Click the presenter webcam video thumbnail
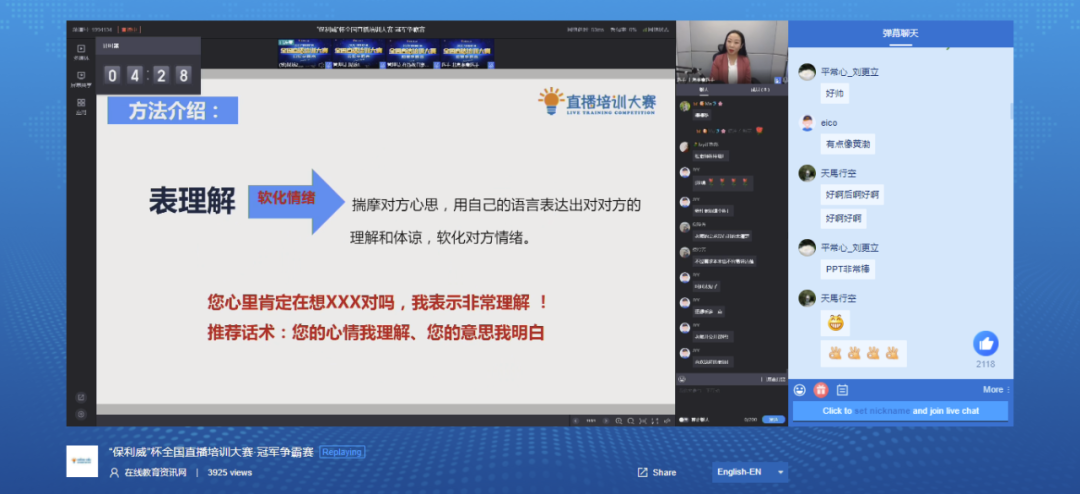This screenshot has height=494, width=1080. point(731,53)
